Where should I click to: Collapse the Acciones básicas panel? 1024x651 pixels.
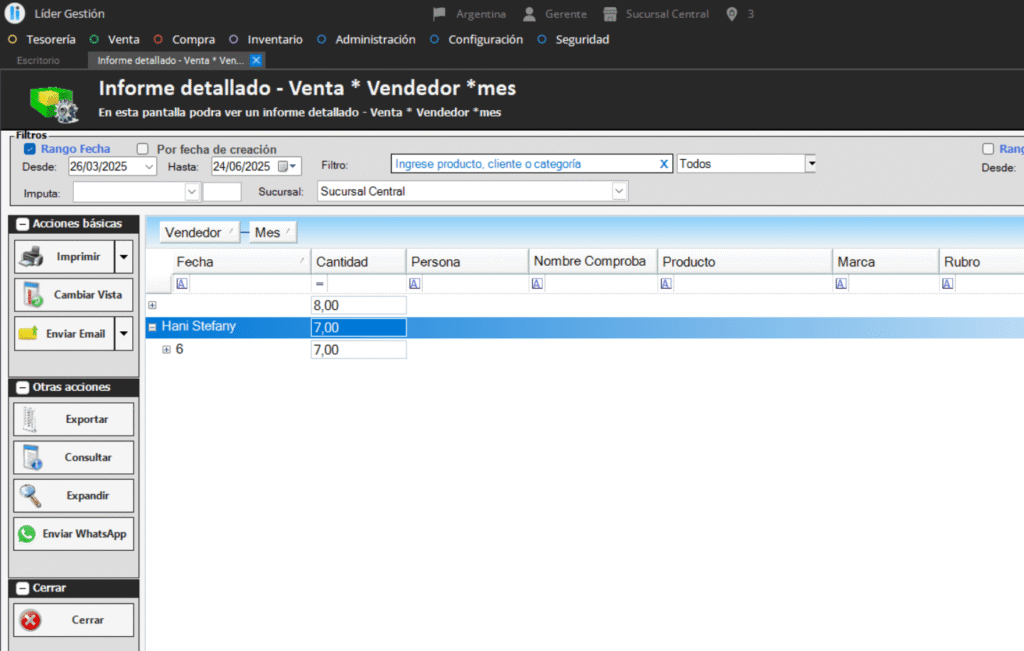[22, 224]
